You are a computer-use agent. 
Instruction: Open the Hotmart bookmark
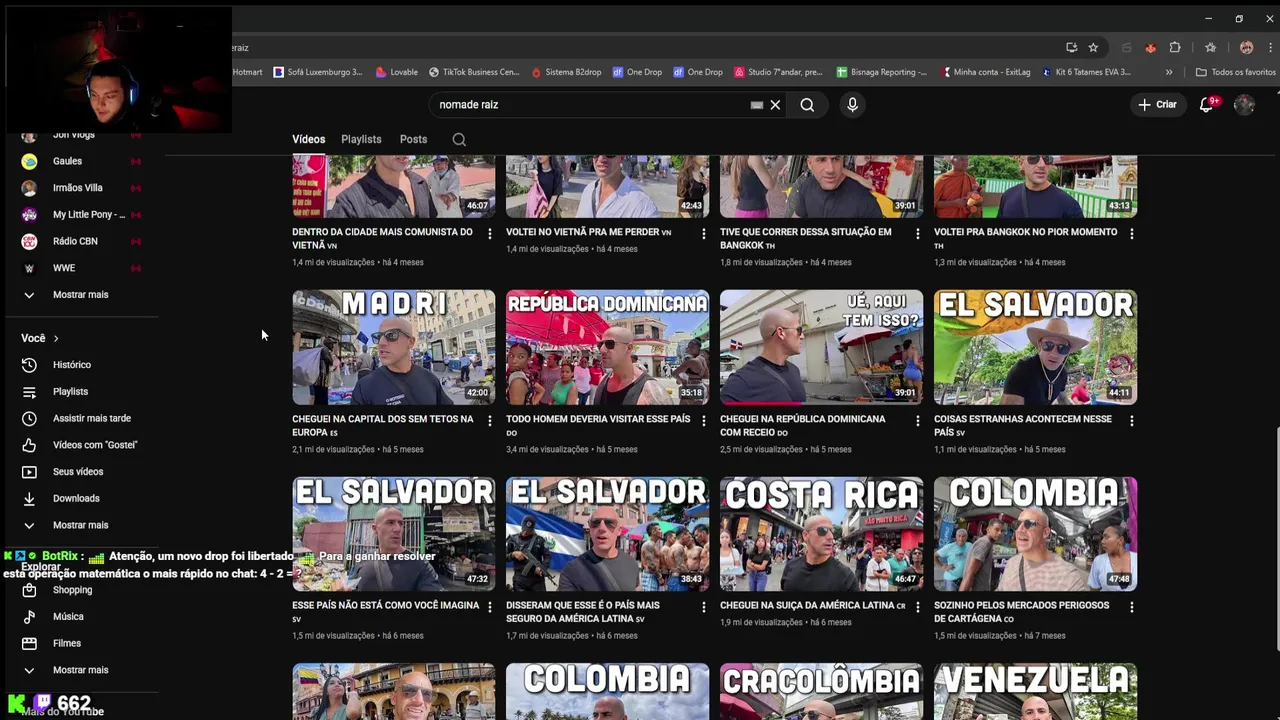pyautogui.click(x=247, y=72)
